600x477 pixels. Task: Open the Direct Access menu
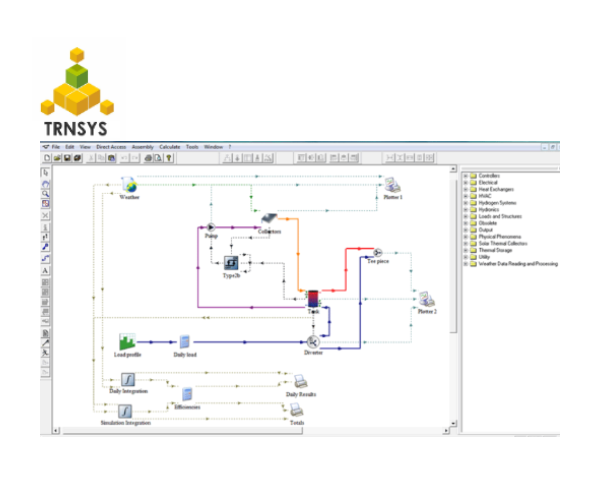click(x=111, y=147)
